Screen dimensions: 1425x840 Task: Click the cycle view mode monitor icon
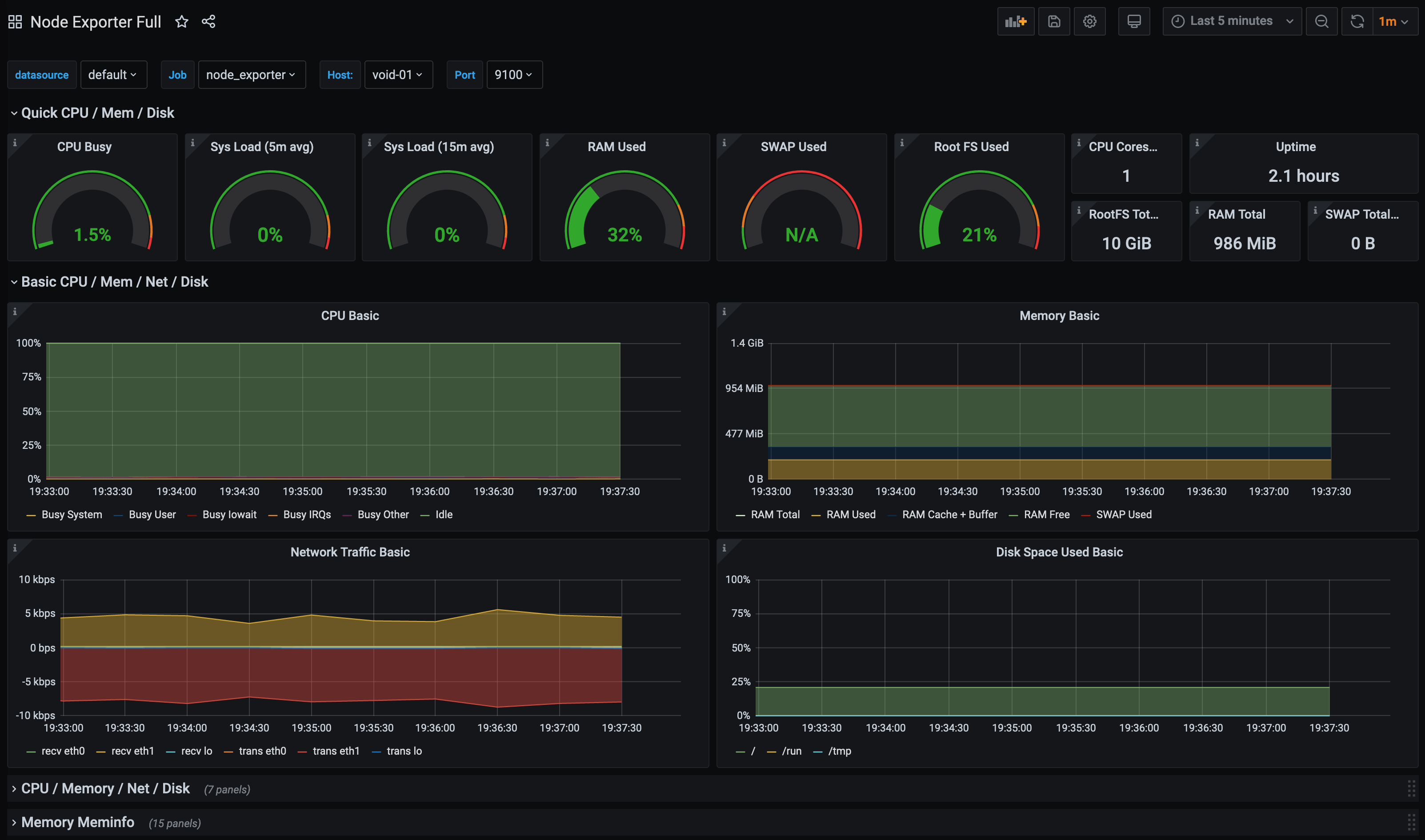pos(1133,21)
